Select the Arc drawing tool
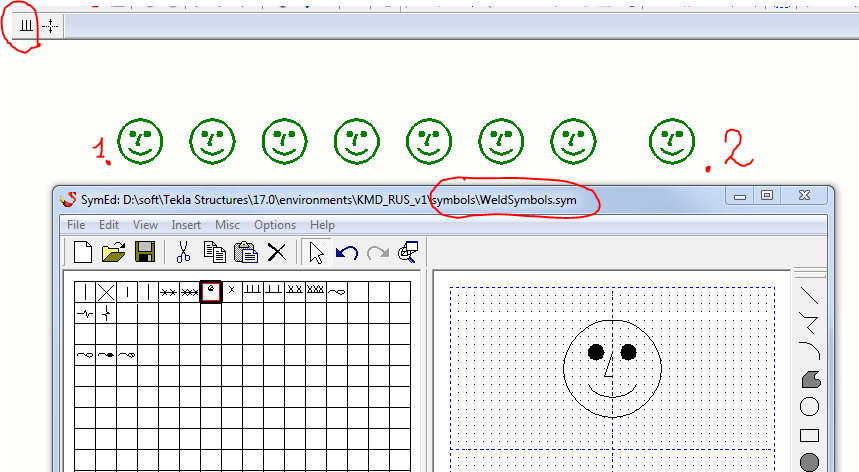Viewport: 859px width, 472px height. [x=810, y=350]
